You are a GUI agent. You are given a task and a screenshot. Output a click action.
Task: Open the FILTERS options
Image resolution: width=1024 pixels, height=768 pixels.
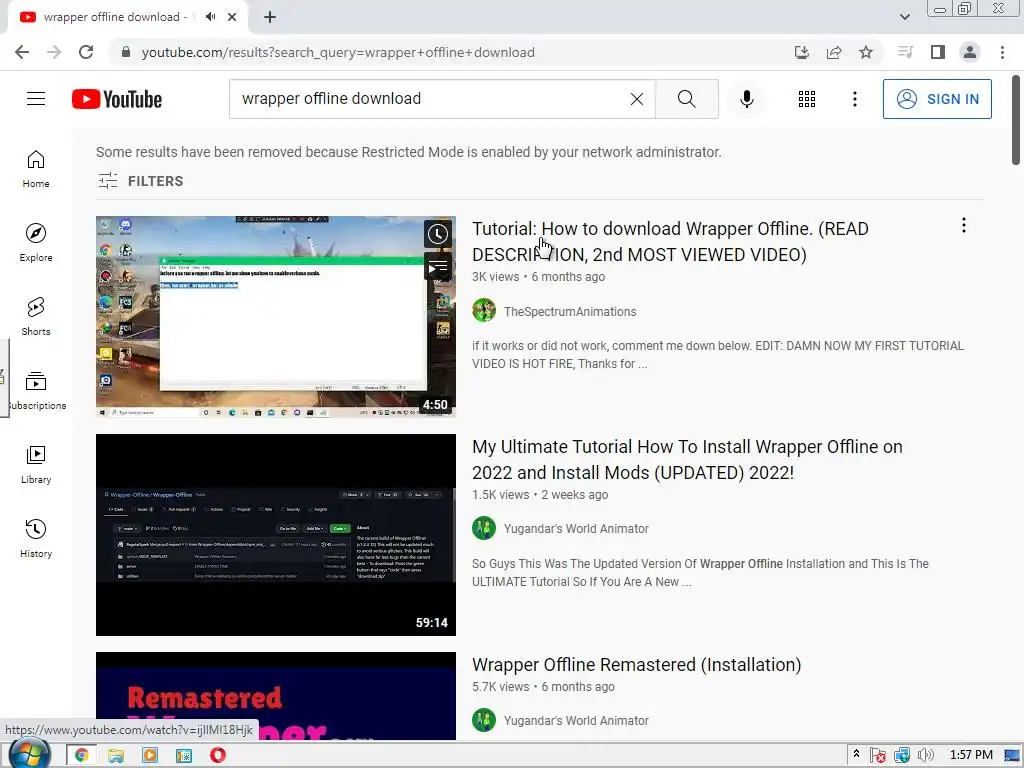(140, 181)
